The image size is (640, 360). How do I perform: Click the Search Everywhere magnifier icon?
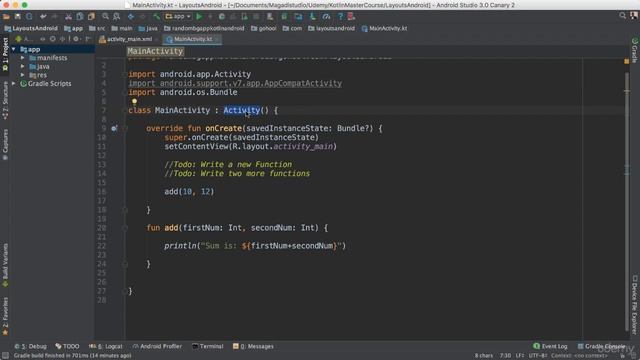tap(622, 16)
